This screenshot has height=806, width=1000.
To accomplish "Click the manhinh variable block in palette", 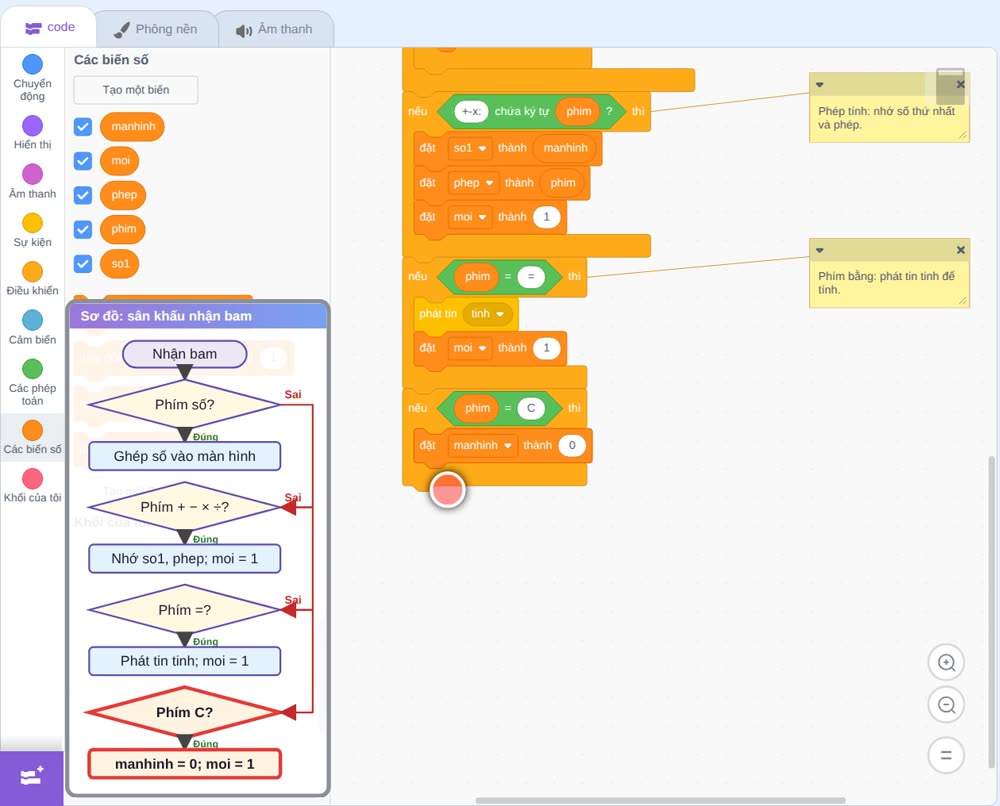I will pyautogui.click(x=133, y=126).
